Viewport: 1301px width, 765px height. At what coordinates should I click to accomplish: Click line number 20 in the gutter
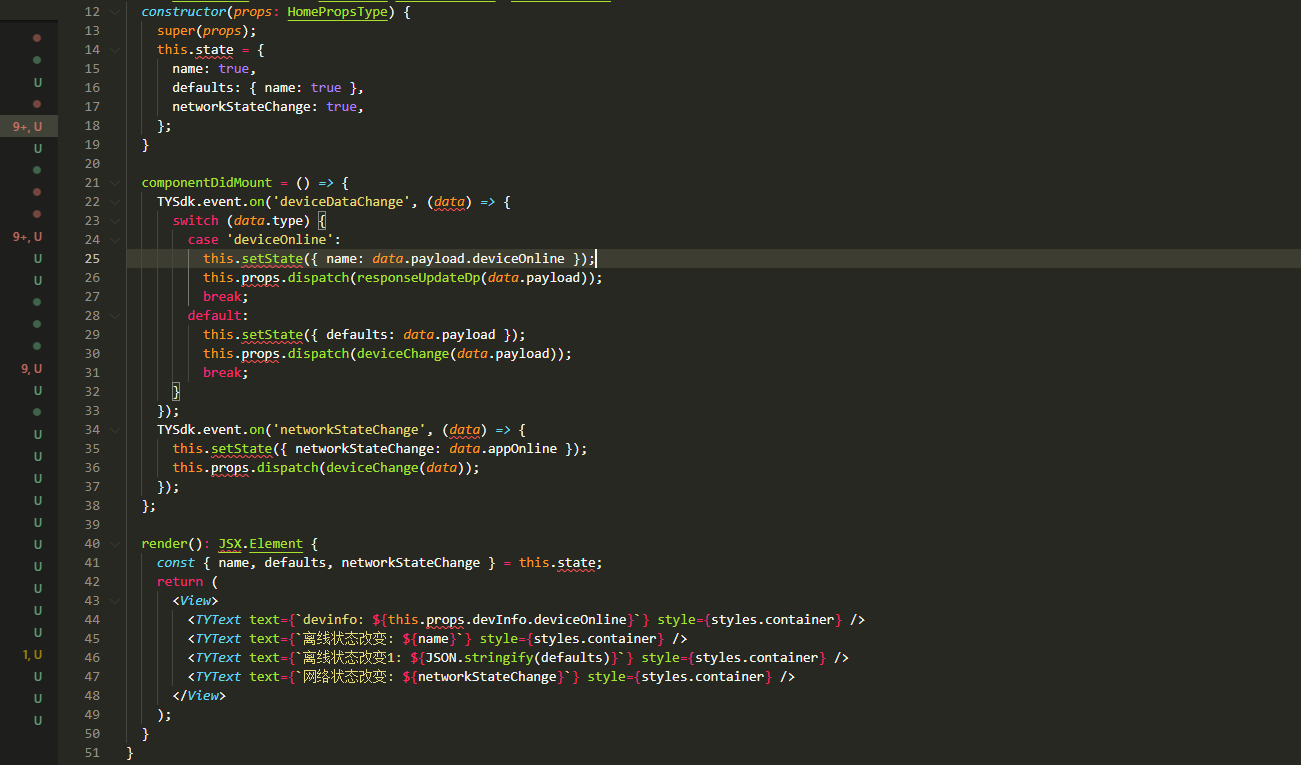pyautogui.click(x=92, y=164)
